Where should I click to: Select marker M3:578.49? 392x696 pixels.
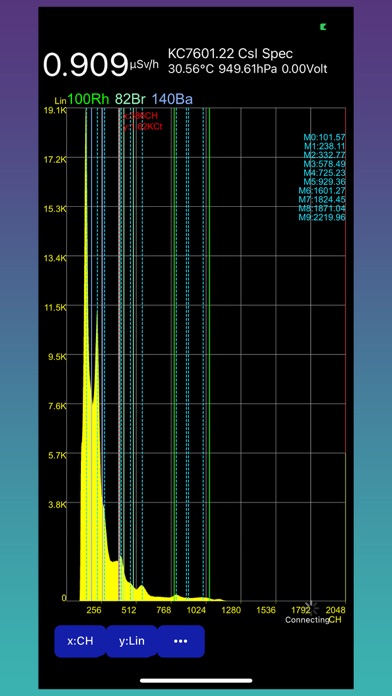point(325,164)
